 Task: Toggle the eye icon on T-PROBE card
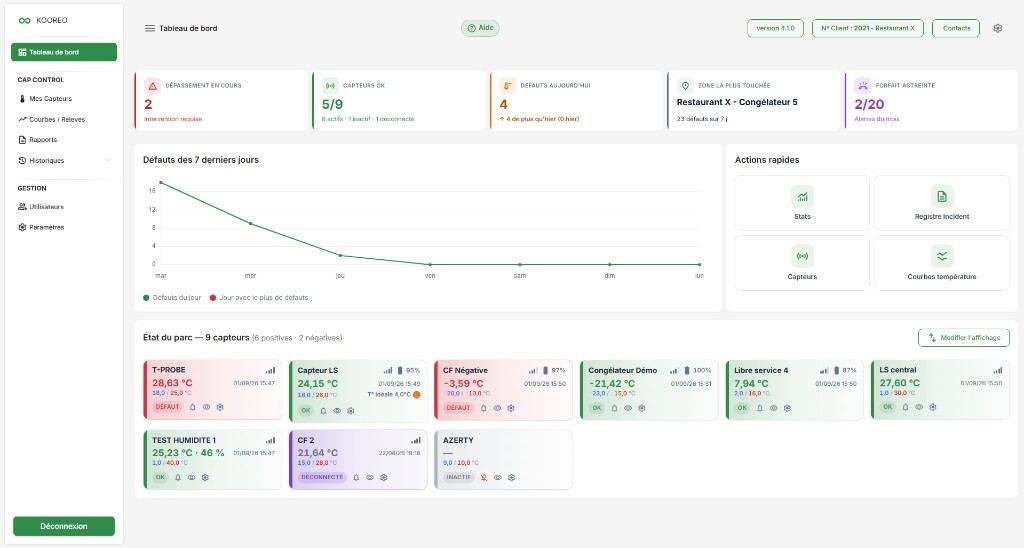pos(206,407)
